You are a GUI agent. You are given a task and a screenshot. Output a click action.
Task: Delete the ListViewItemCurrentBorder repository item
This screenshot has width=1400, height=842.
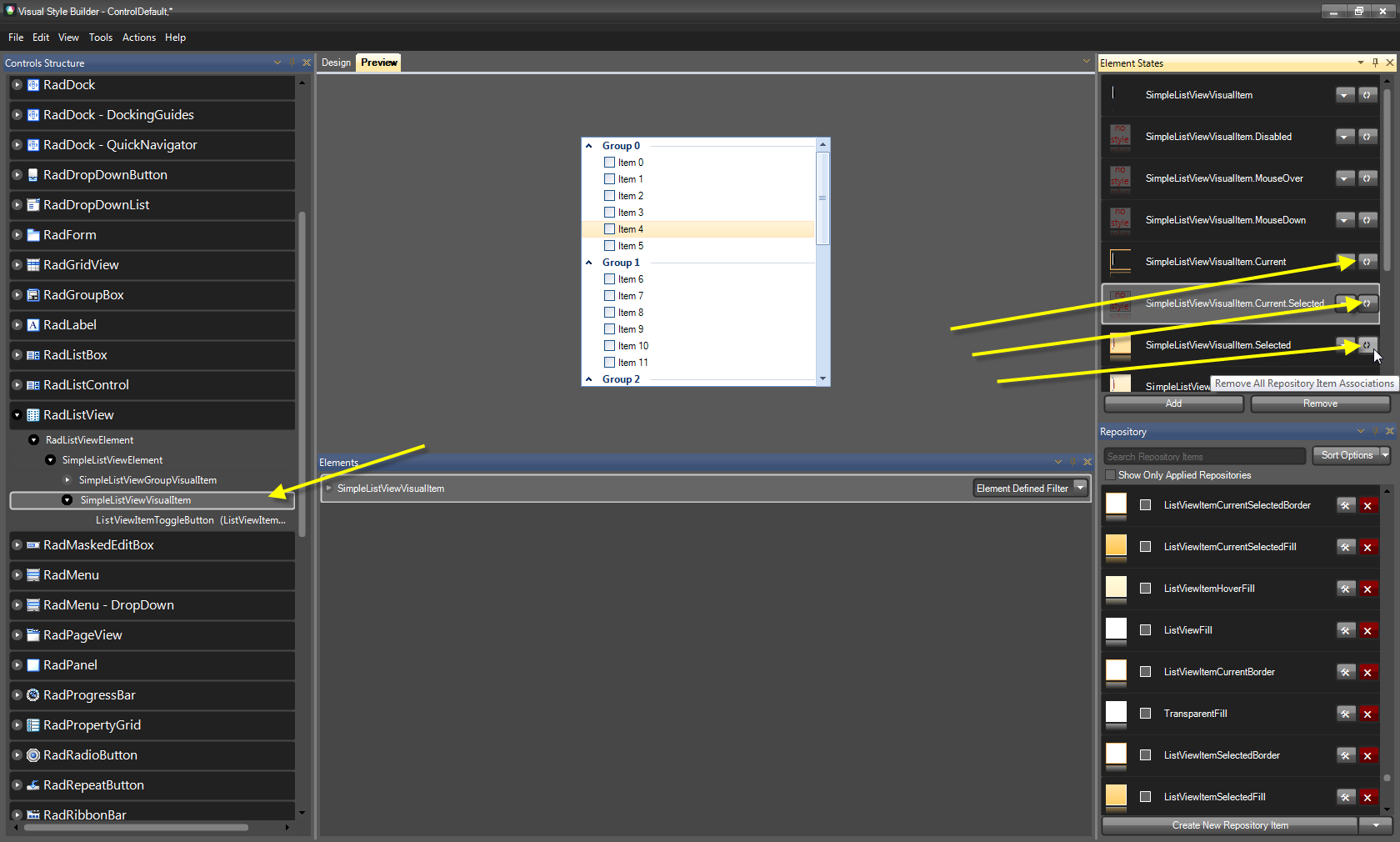[x=1367, y=672]
